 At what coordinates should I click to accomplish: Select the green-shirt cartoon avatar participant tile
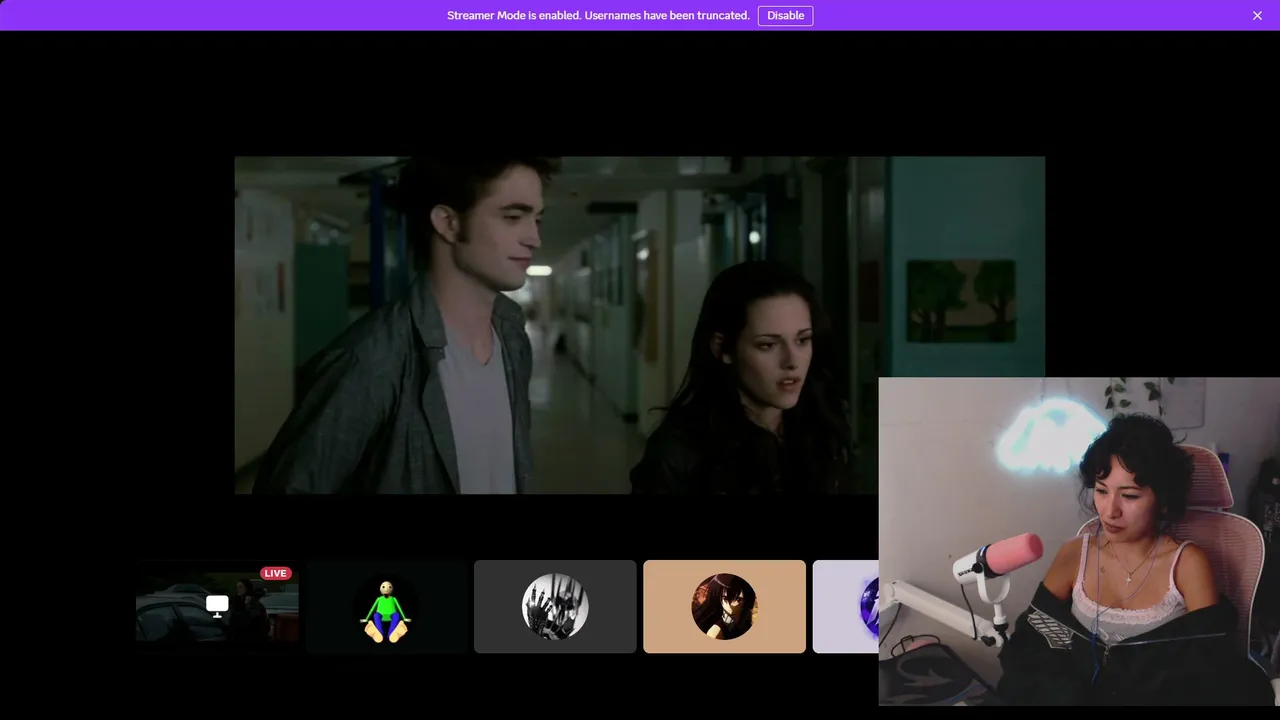point(386,606)
